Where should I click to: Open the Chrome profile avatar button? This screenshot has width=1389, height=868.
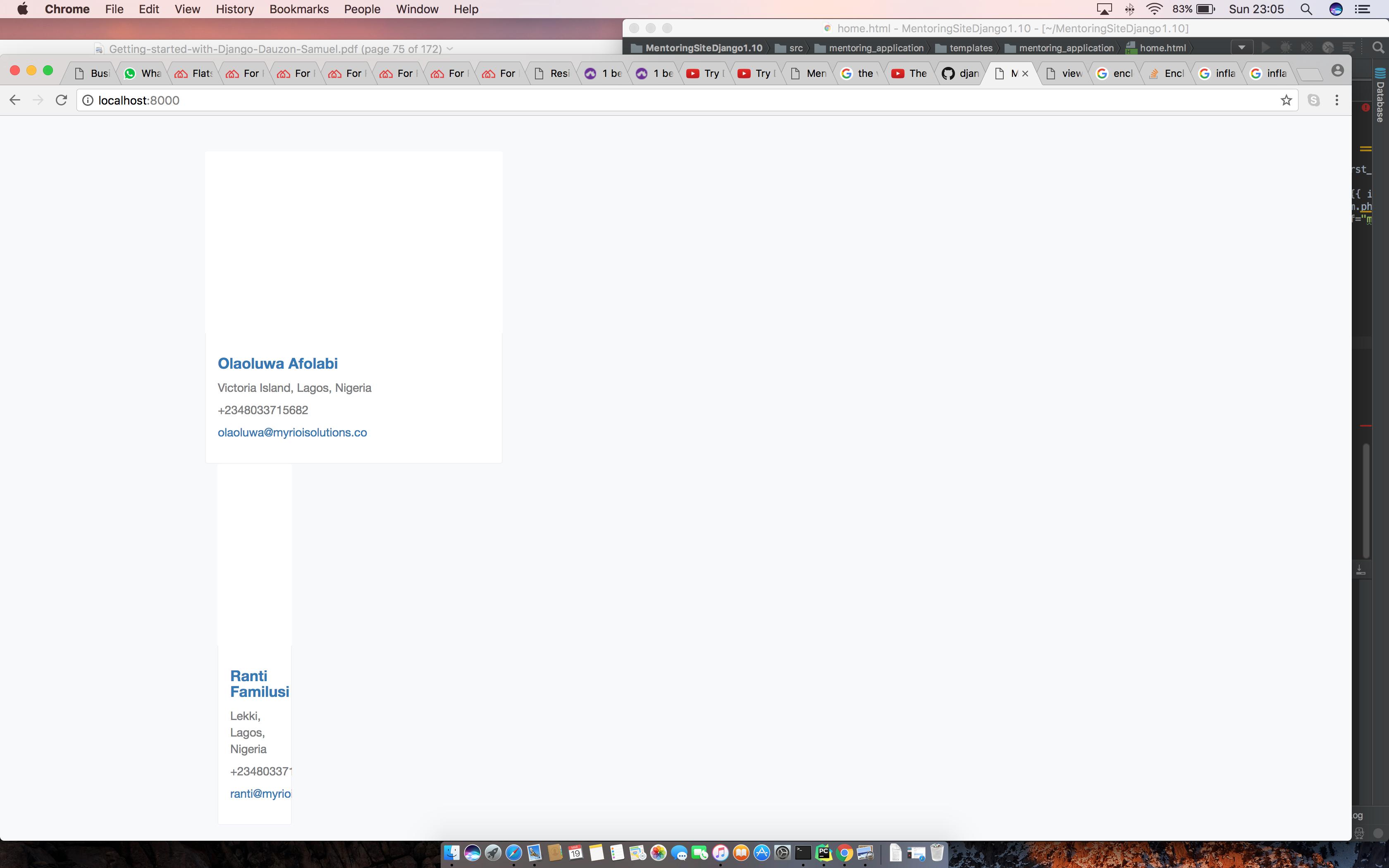click(1337, 71)
